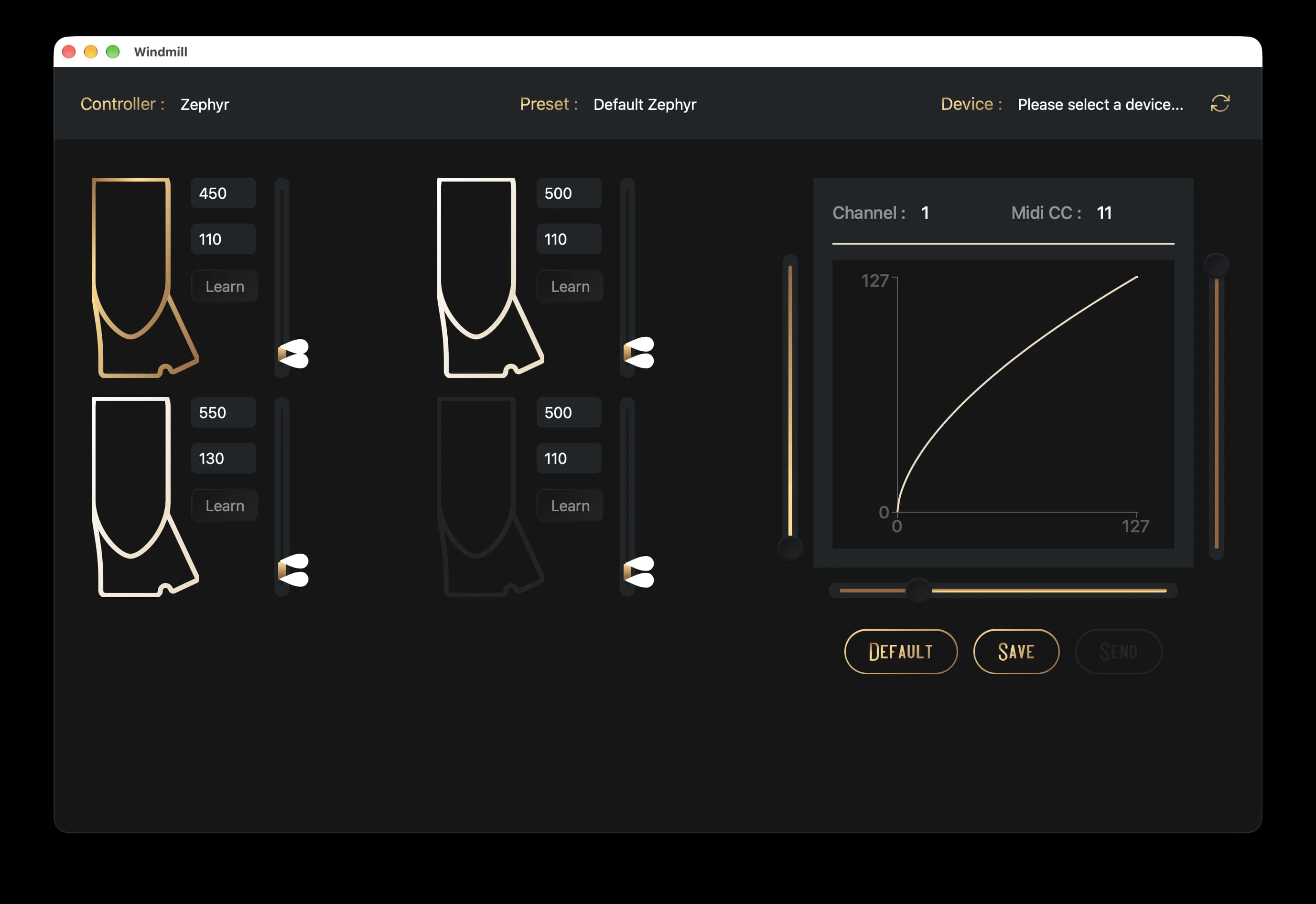Image resolution: width=1316 pixels, height=904 pixels.
Task: Refresh the device list with the reload icon
Action: tap(1219, 104)
